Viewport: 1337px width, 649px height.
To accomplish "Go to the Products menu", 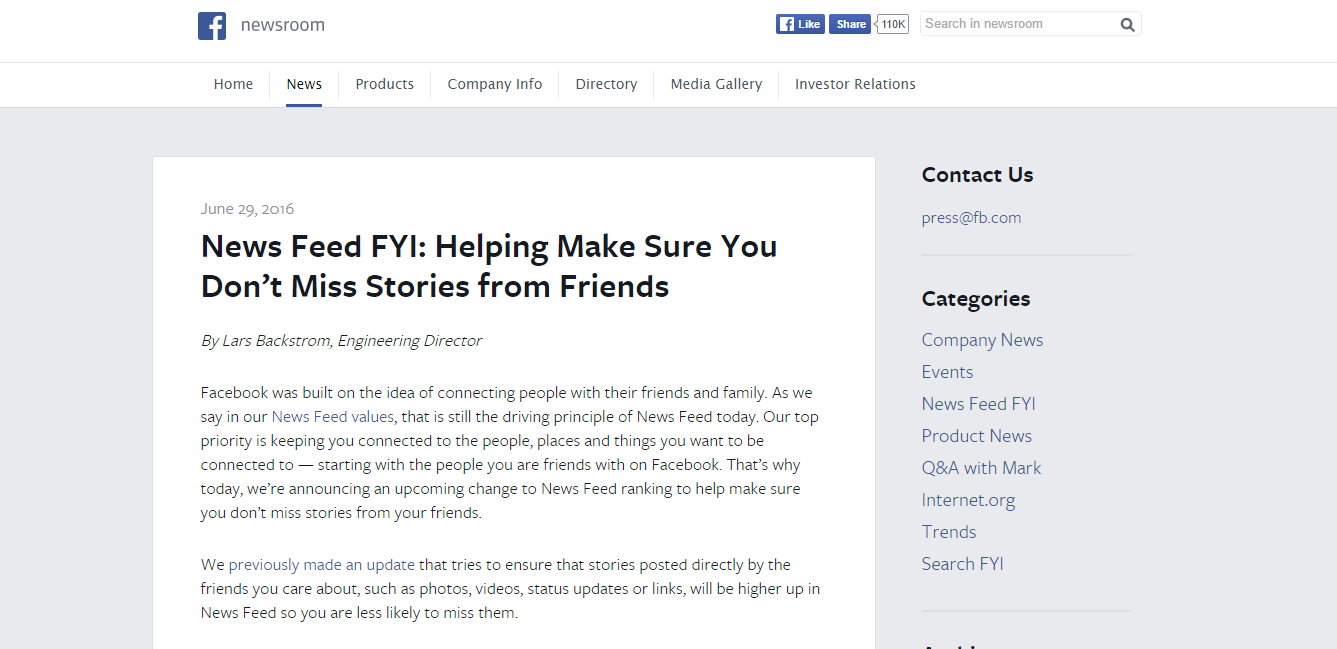I will pos(384,84).
